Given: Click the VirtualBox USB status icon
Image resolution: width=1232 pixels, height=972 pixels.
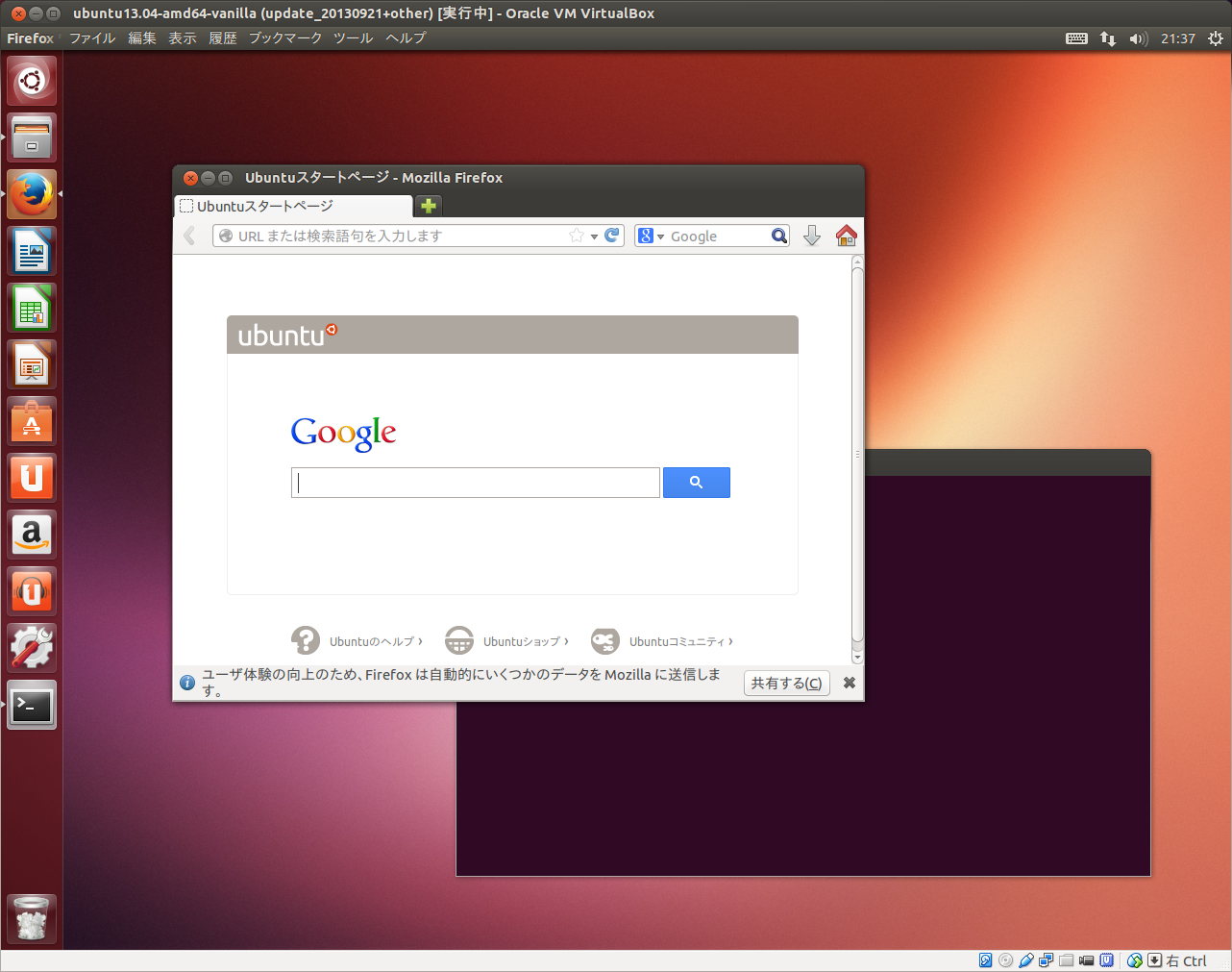Looking at the screenshot, I should point(1026,960).
